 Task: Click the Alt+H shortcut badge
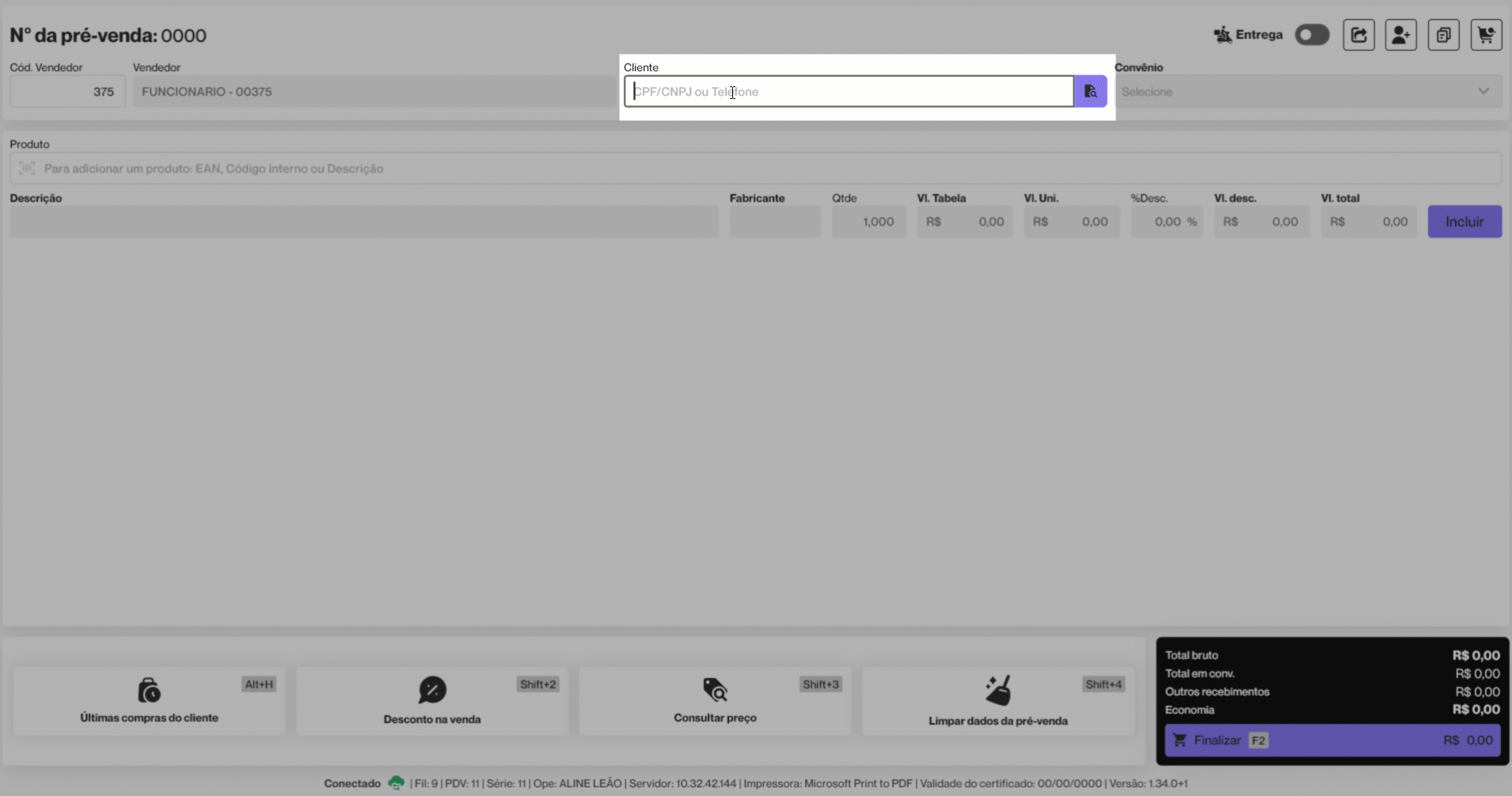pos(259,684)
